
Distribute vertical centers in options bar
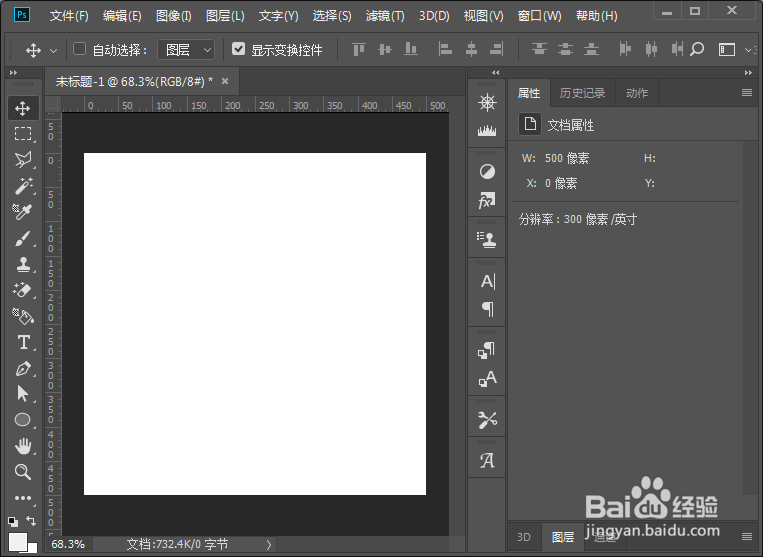(x=565, y=49)
